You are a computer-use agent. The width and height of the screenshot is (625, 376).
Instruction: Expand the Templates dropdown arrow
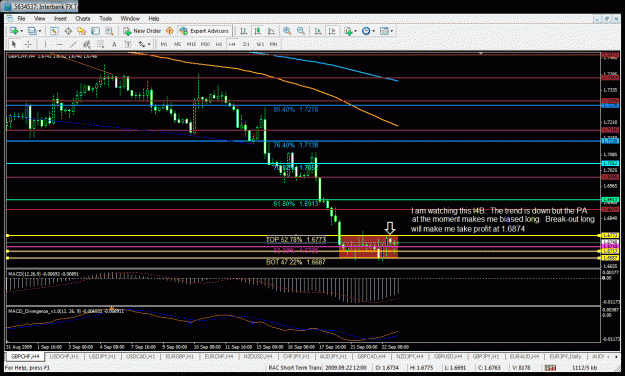391,31
